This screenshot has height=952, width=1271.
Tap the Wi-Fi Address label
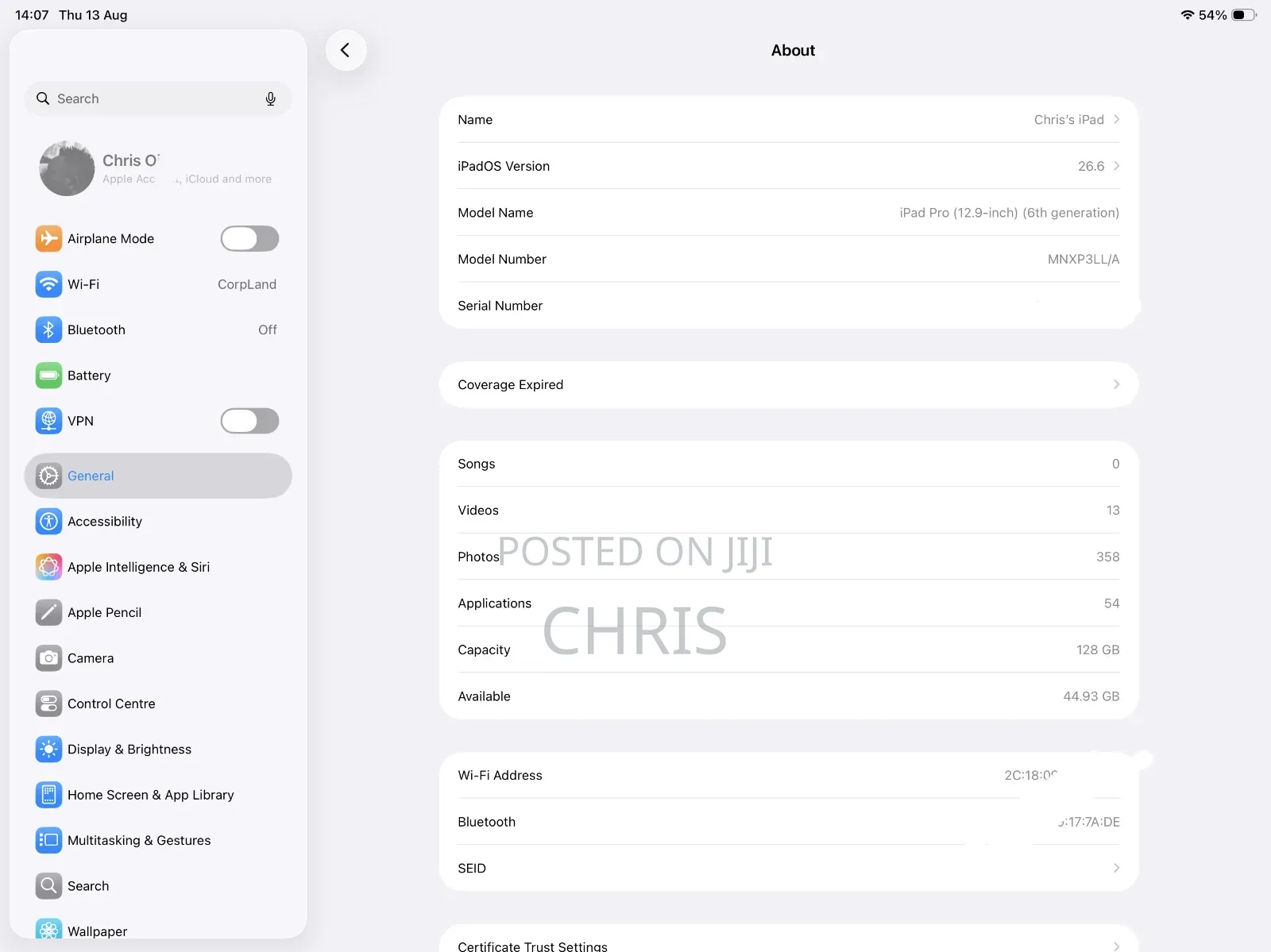pyautogui.click(x=500, y=775)
